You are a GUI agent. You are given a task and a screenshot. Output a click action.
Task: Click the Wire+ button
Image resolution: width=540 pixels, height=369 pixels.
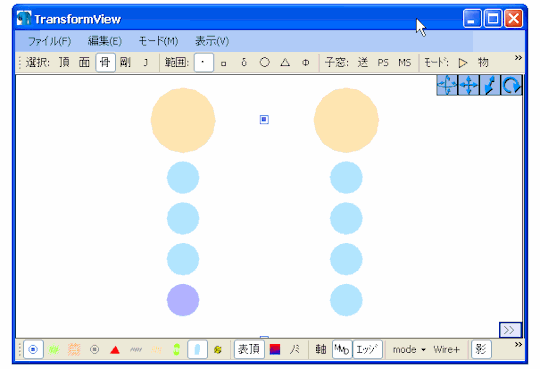click(447, 350)
